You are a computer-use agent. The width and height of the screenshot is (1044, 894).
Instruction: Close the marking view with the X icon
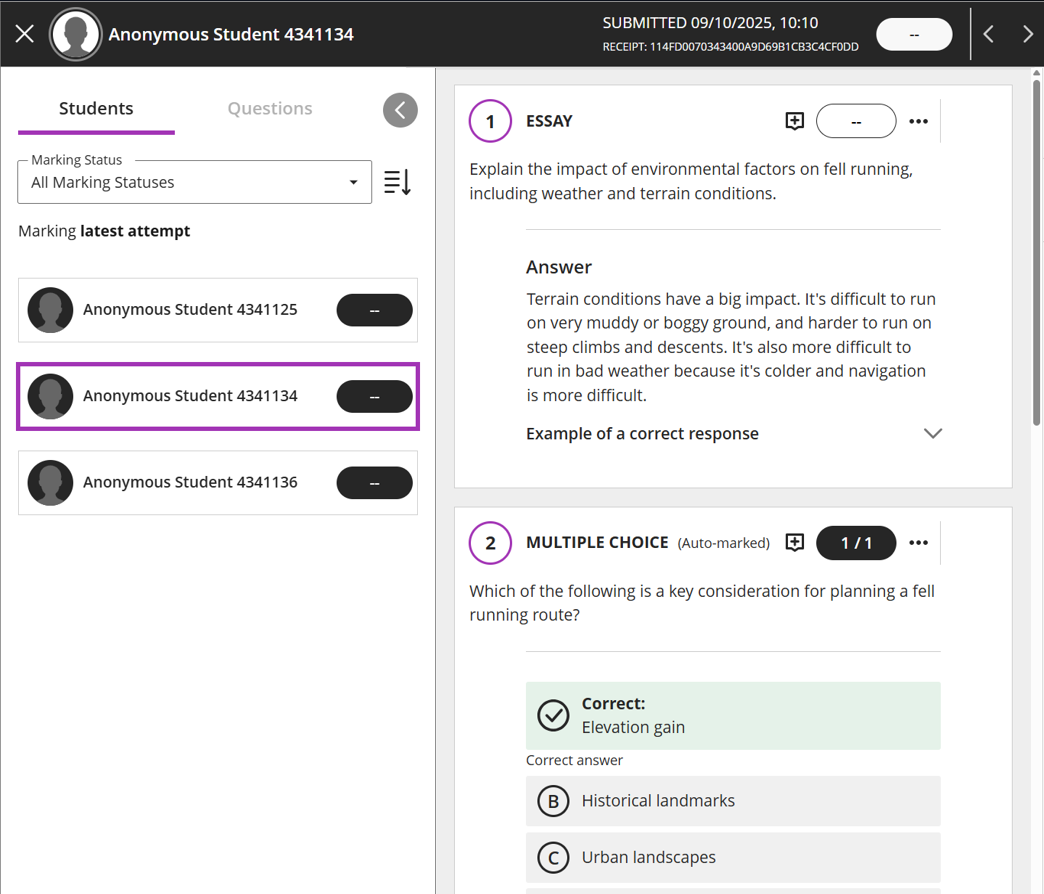pyautogui.click(x=25, y=34)
